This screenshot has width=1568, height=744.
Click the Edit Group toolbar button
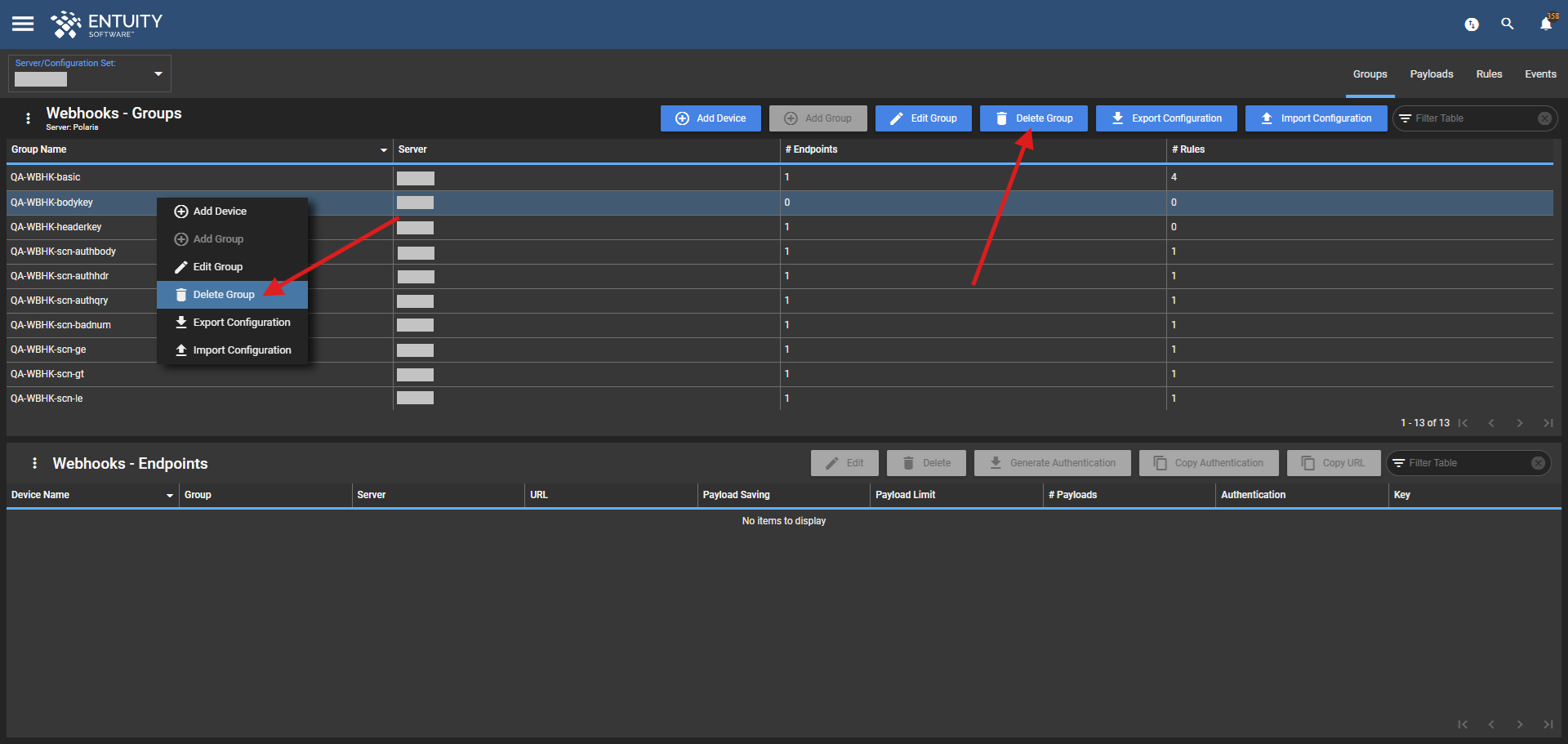[x=923, y=118]
